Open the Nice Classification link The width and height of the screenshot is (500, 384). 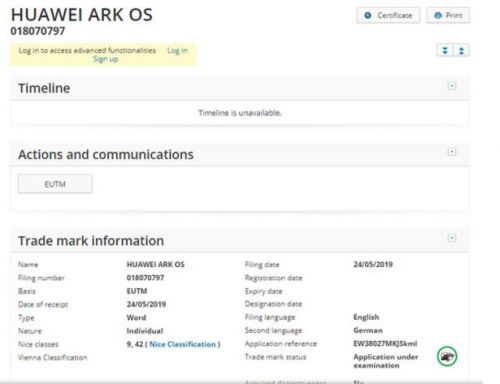click(x=182, y=344)
